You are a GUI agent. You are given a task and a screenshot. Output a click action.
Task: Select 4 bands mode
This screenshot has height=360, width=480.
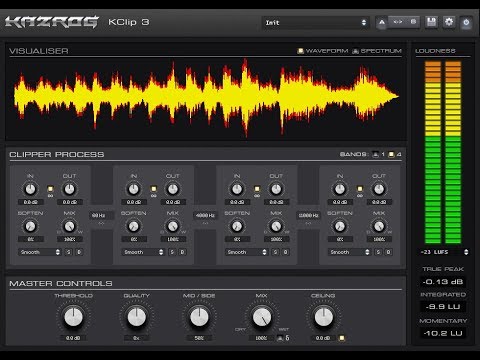pyautogui.click(x=391, y=154)
